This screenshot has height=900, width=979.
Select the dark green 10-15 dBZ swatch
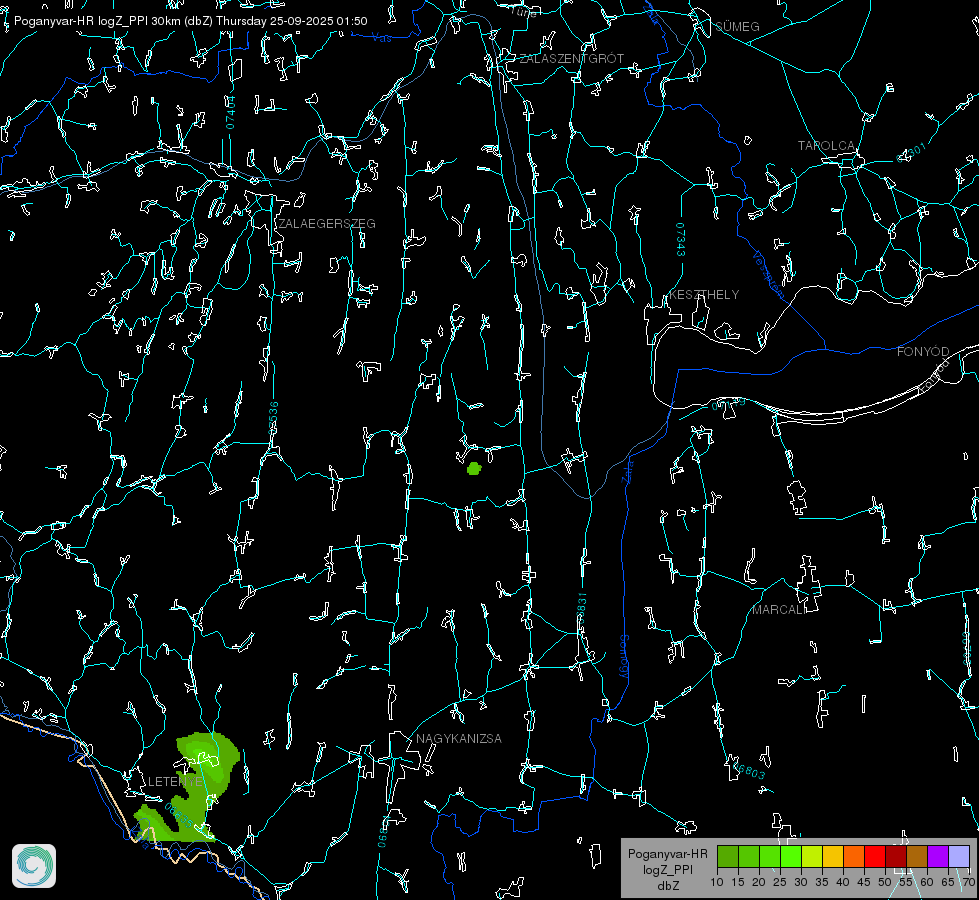coord(727,856)
